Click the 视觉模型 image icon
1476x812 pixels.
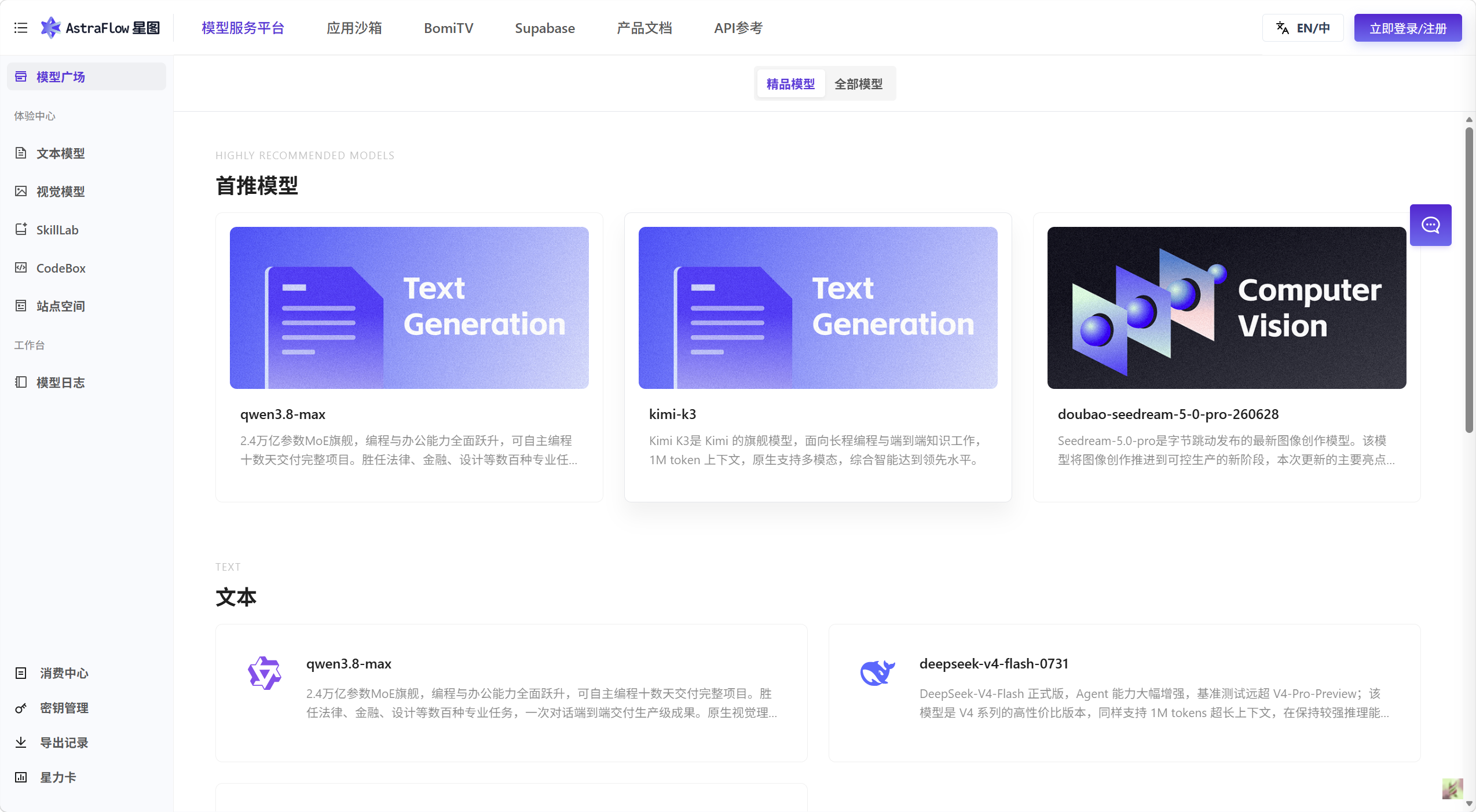(x=21, y=191)
